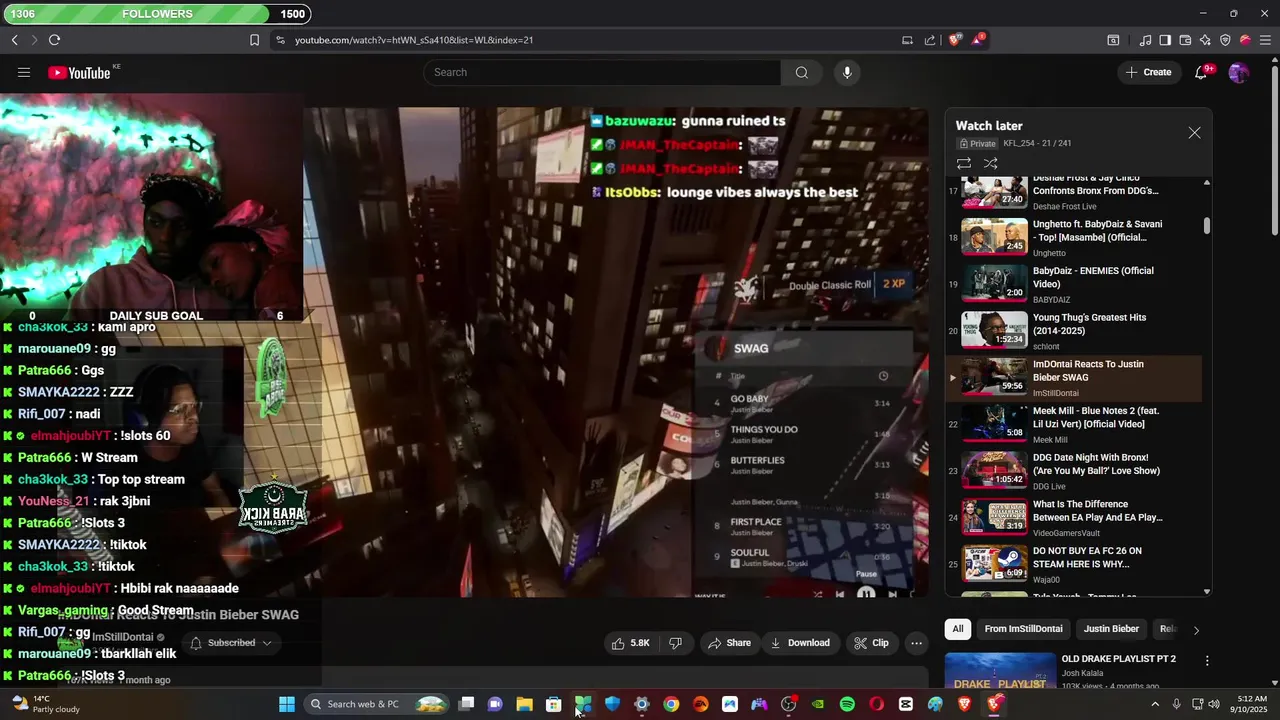Open OLD DRAKE PLAYLIST PT 2 suggestion
Screen dimensions: 1280x720
click(1118, 659)
